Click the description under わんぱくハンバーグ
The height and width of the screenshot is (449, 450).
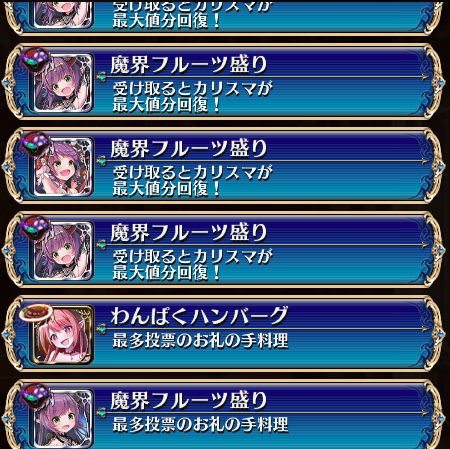tap(200, 341)
